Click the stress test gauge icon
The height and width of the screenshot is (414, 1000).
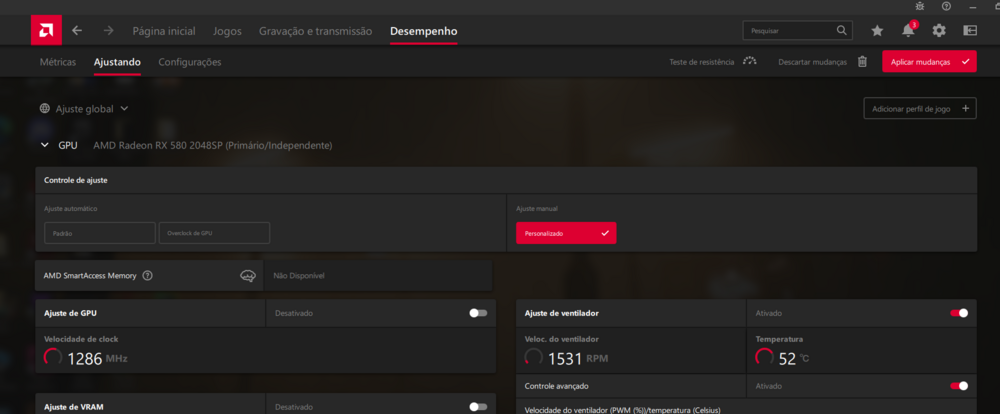point(750,61)
